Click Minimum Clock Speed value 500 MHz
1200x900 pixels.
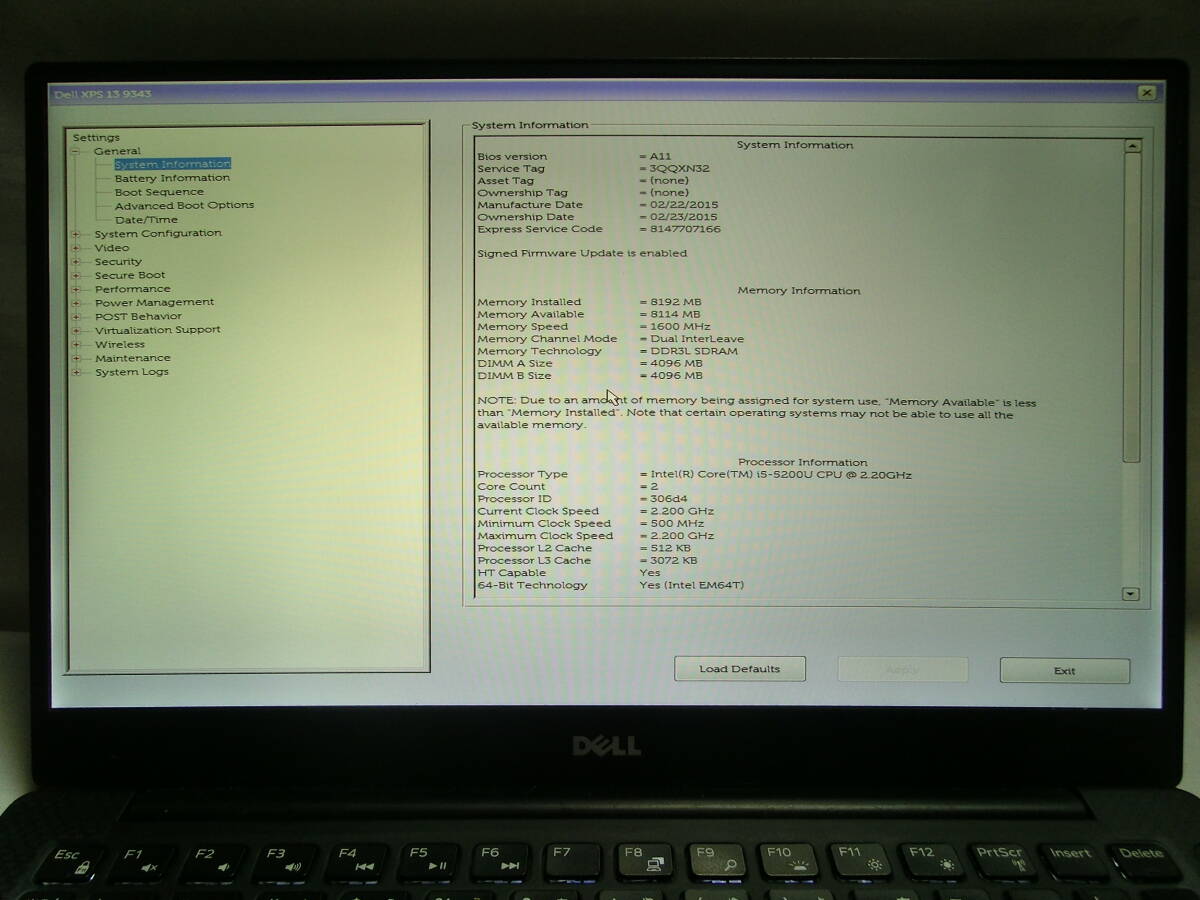[x=676, y=524]
